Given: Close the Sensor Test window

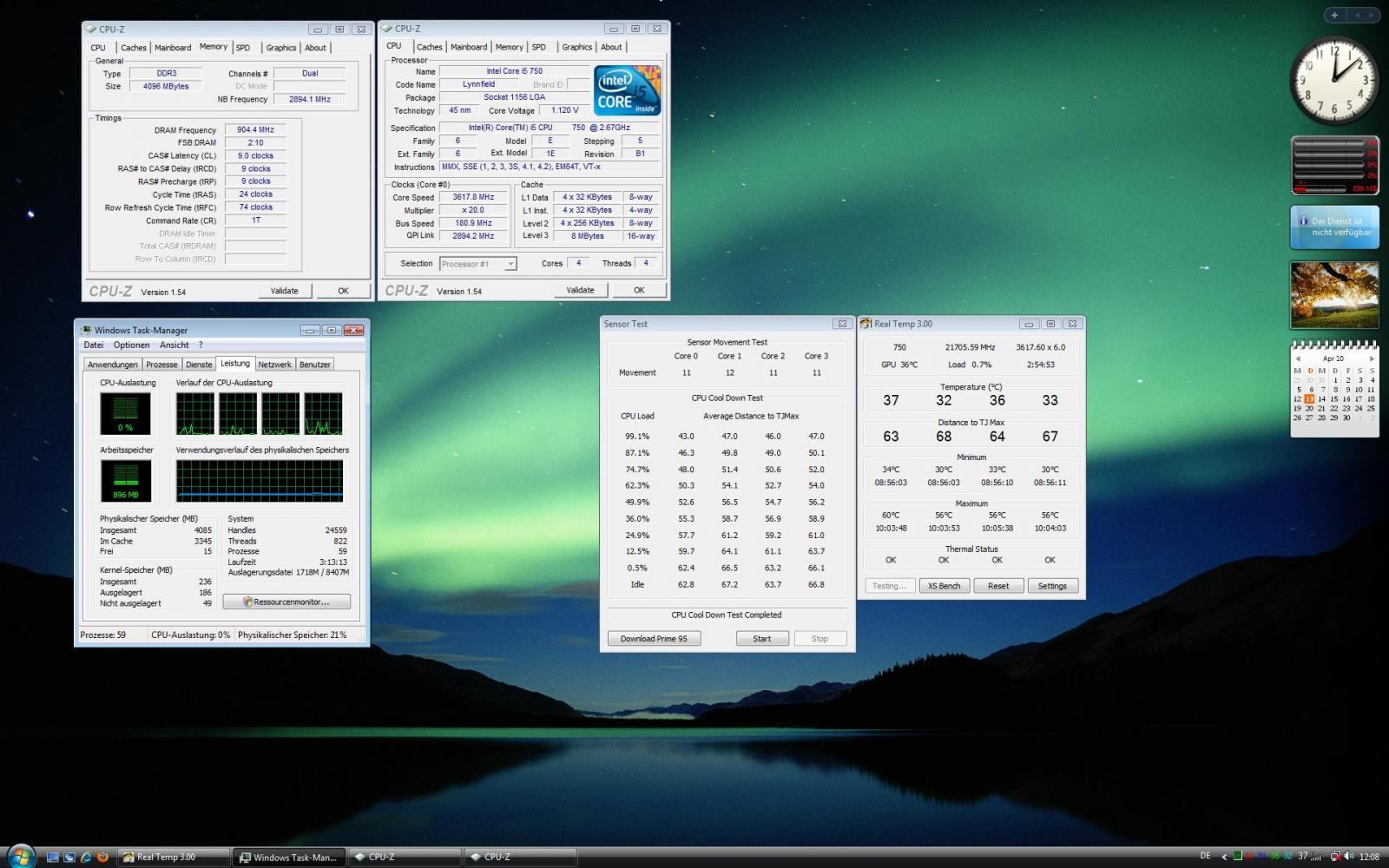Looking at the screenshot, I should pyautogui.click(x=841, y=324).
